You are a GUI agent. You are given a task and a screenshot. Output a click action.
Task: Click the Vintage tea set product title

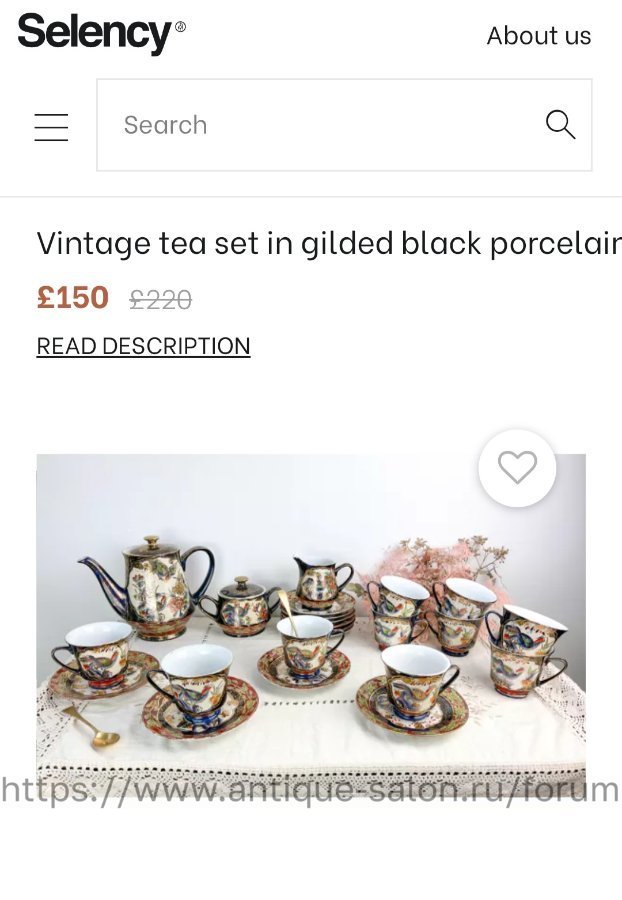[x=329, y=243]
